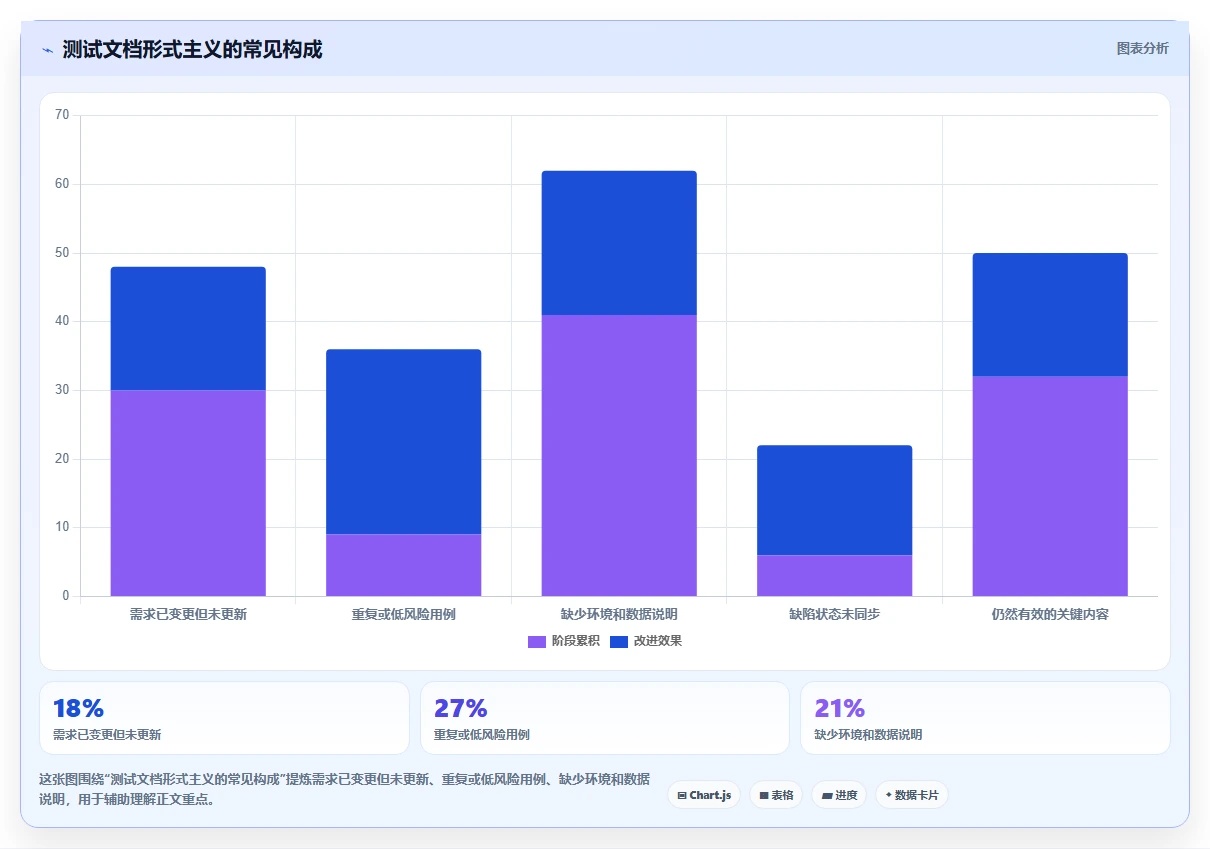Click the purple 阶段累积 legend swatch

click(537, 642)
